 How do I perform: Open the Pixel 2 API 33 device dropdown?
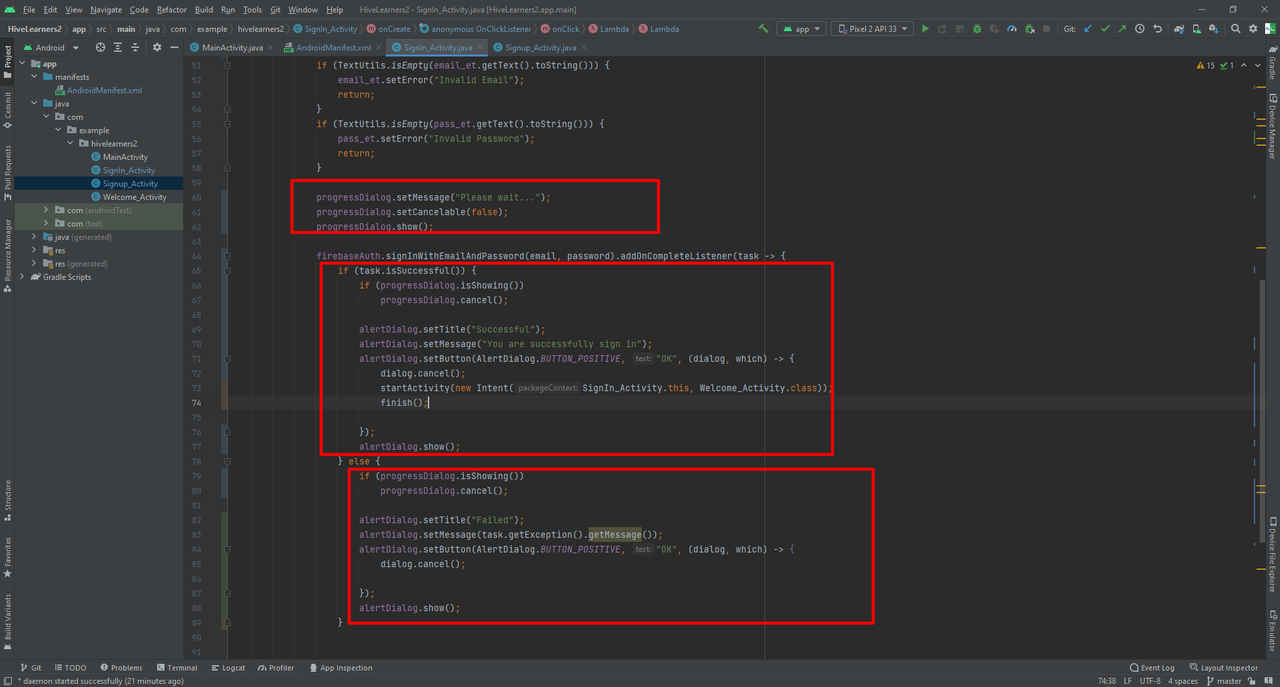[872, 29]
